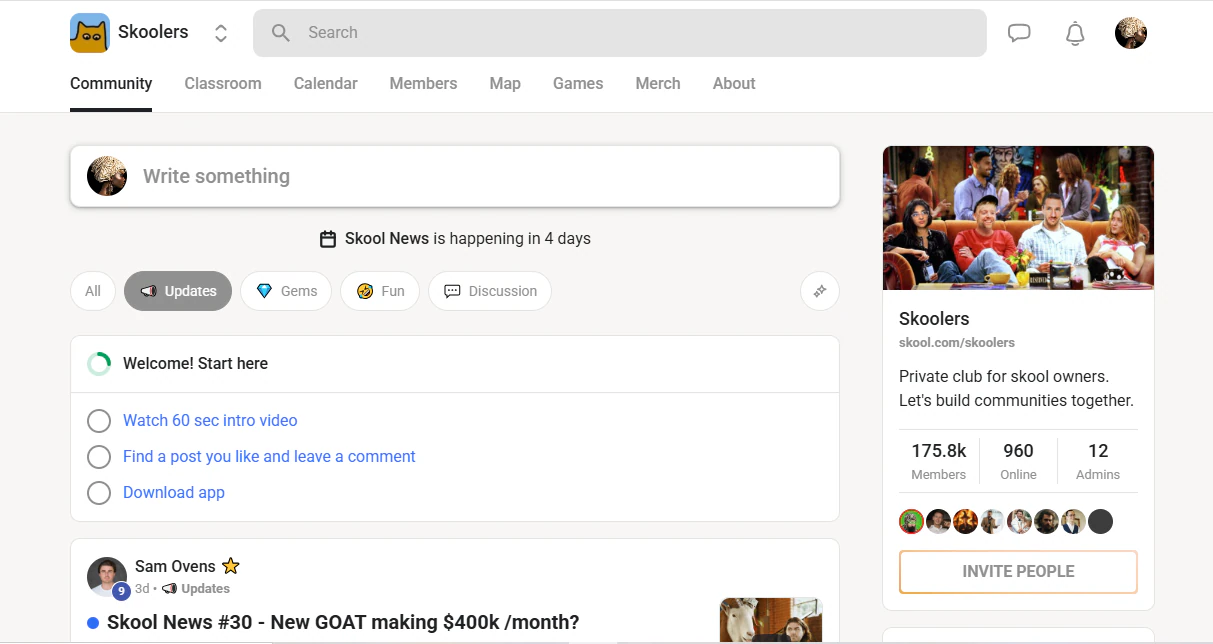
Task: Select the Updates category filter
Action: click(x=178, y=291)
